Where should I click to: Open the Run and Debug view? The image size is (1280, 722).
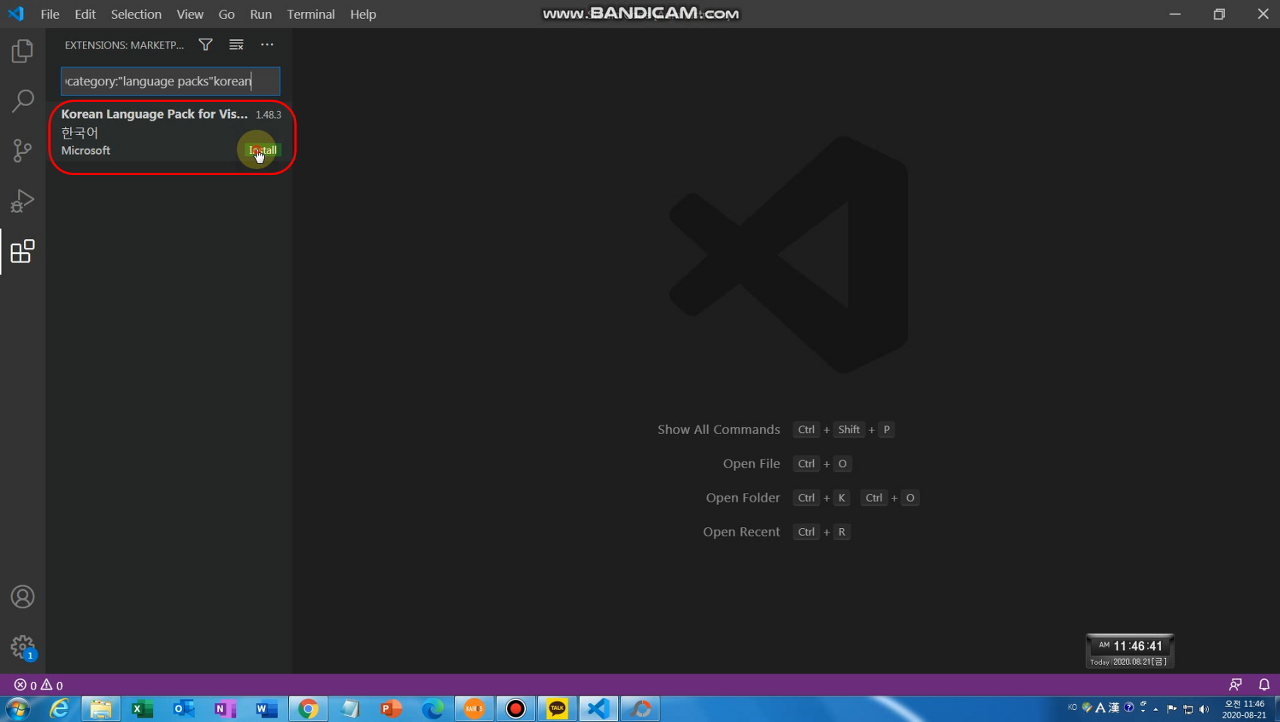[x=22, y=201]
